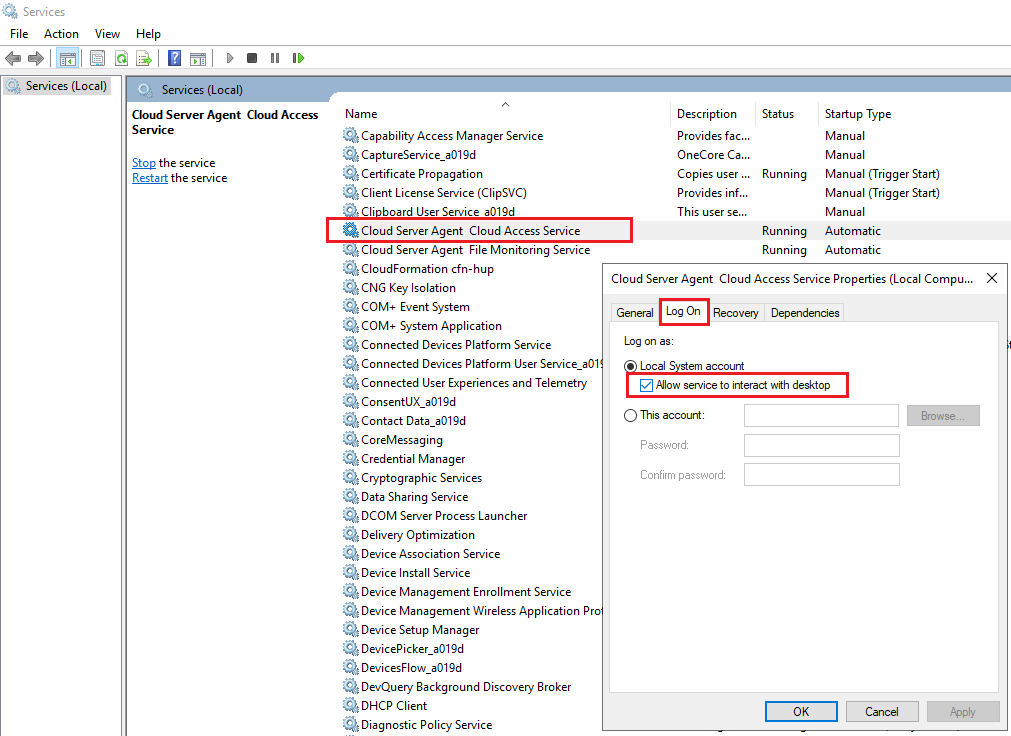This screenshot has width=1011, height=736.
Task: Open the File menu
Action: (x=19, y=34)
